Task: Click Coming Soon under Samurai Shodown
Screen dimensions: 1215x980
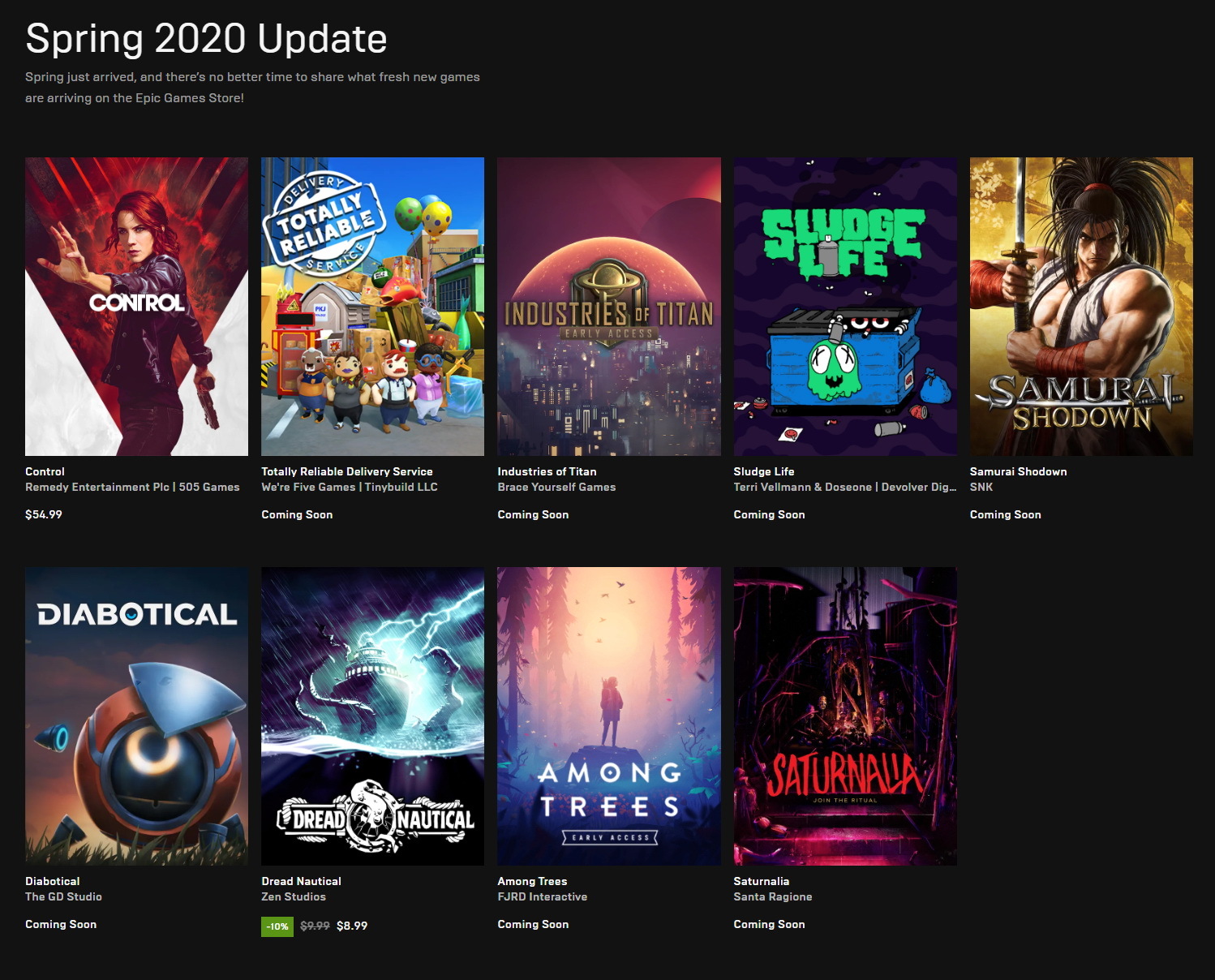Action: [x=1006, y=514]
